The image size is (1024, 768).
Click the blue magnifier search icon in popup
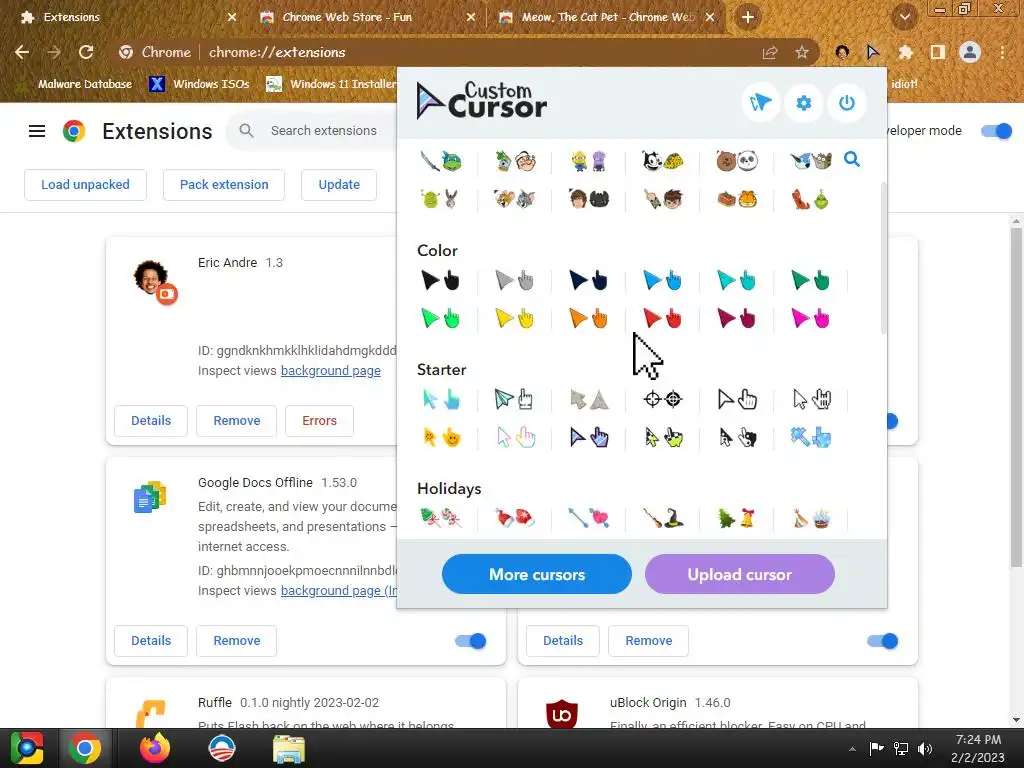852,159
